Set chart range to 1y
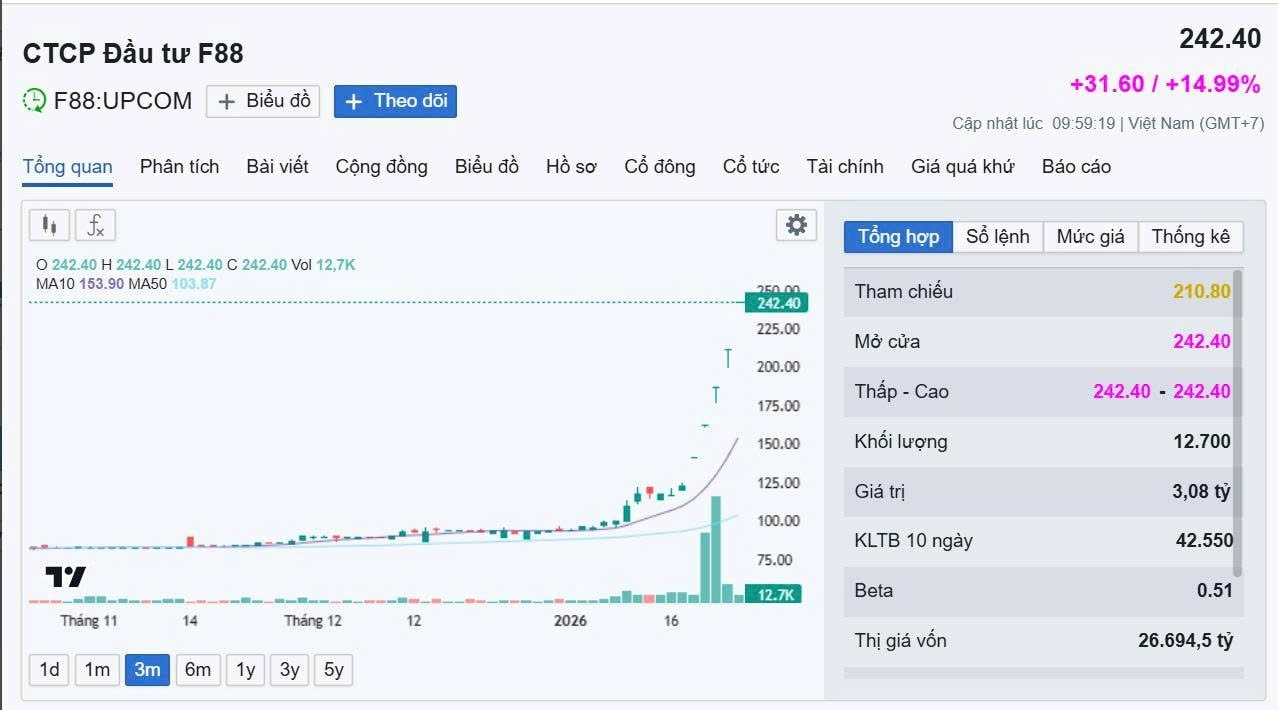The image size is (1278, 710). [x=246, y=670]
